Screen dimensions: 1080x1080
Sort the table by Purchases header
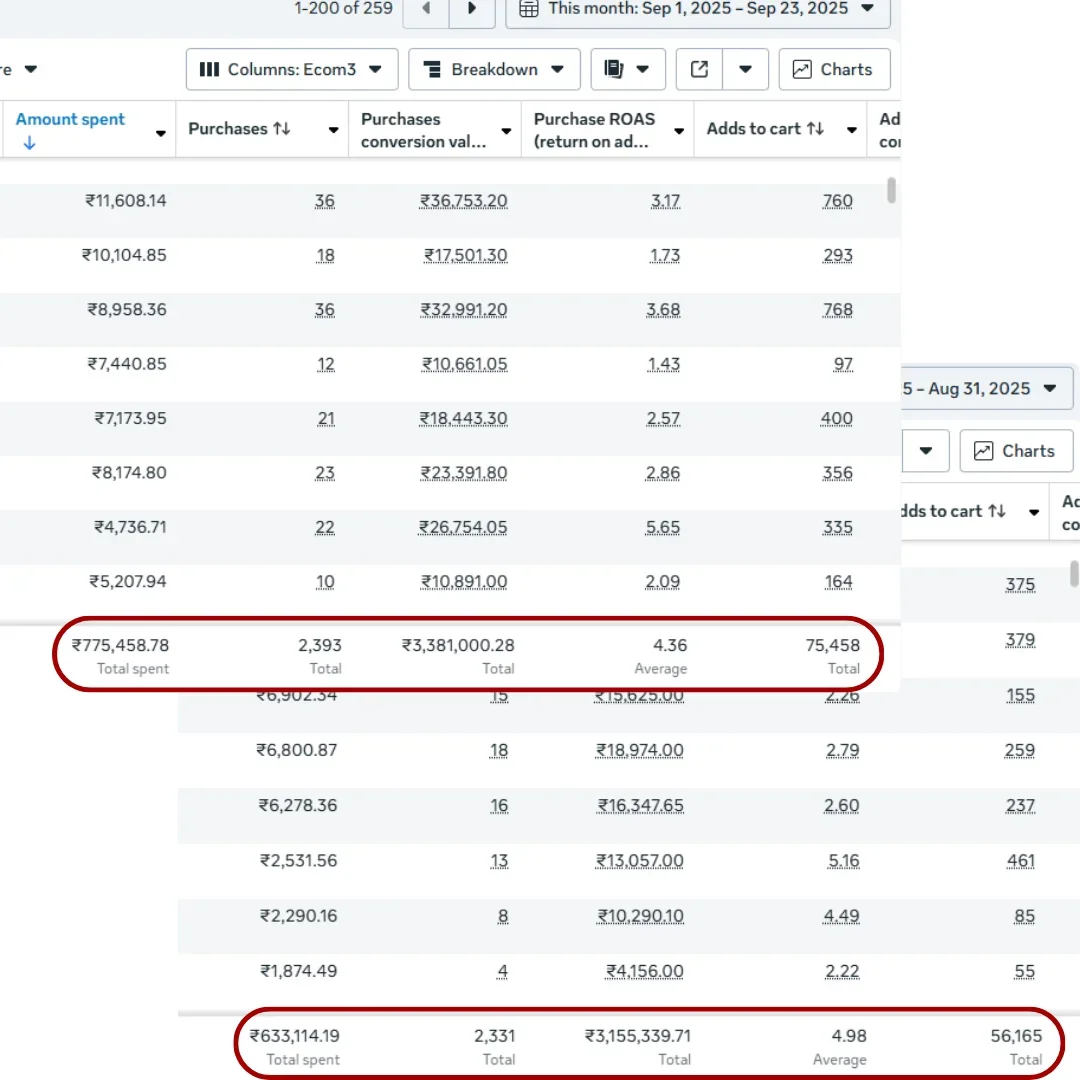point(239,129)
